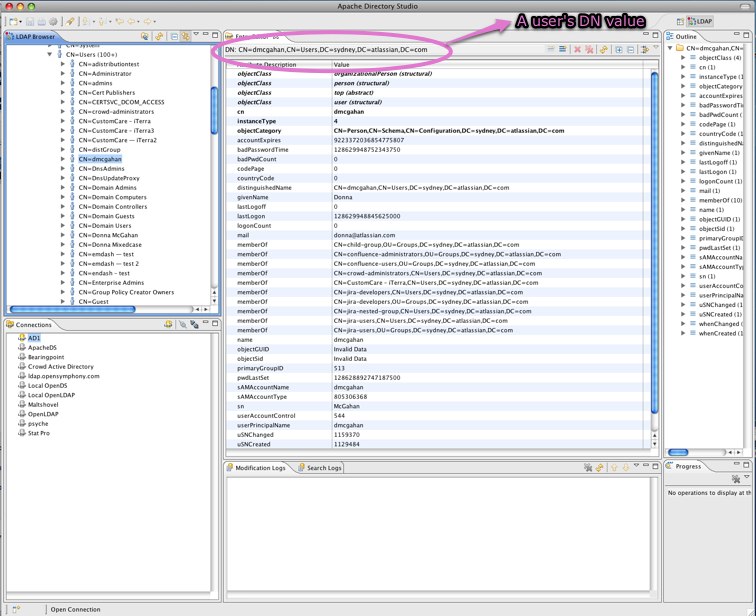Select the Modification Logs tab

[x=258, y=467]
